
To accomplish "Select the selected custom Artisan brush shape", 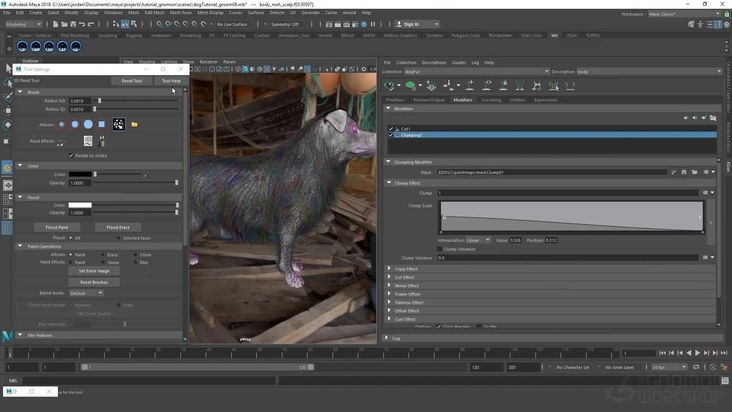I will click(118, 125).
